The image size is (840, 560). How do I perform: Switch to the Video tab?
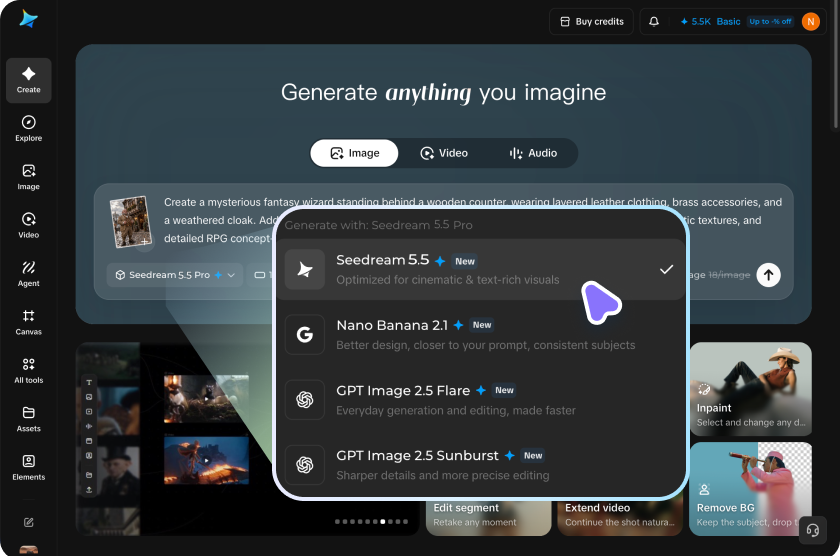pos(444,153)
